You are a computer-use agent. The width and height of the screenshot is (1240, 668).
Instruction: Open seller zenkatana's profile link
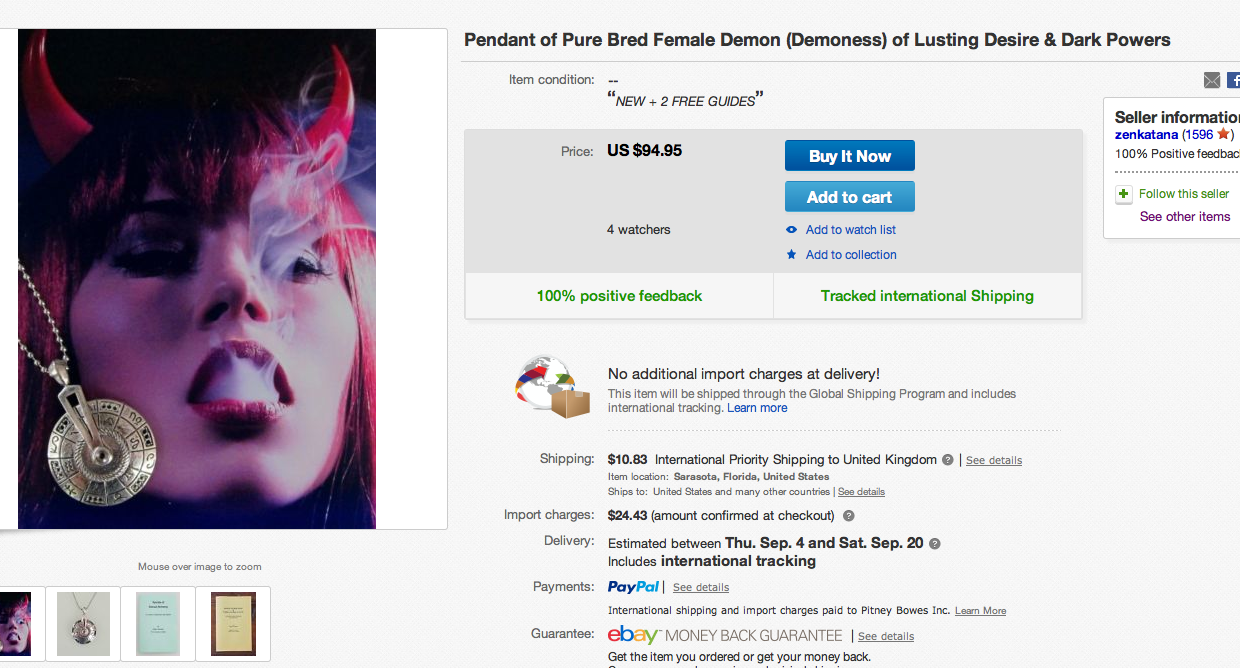[x=1146, y=134]
